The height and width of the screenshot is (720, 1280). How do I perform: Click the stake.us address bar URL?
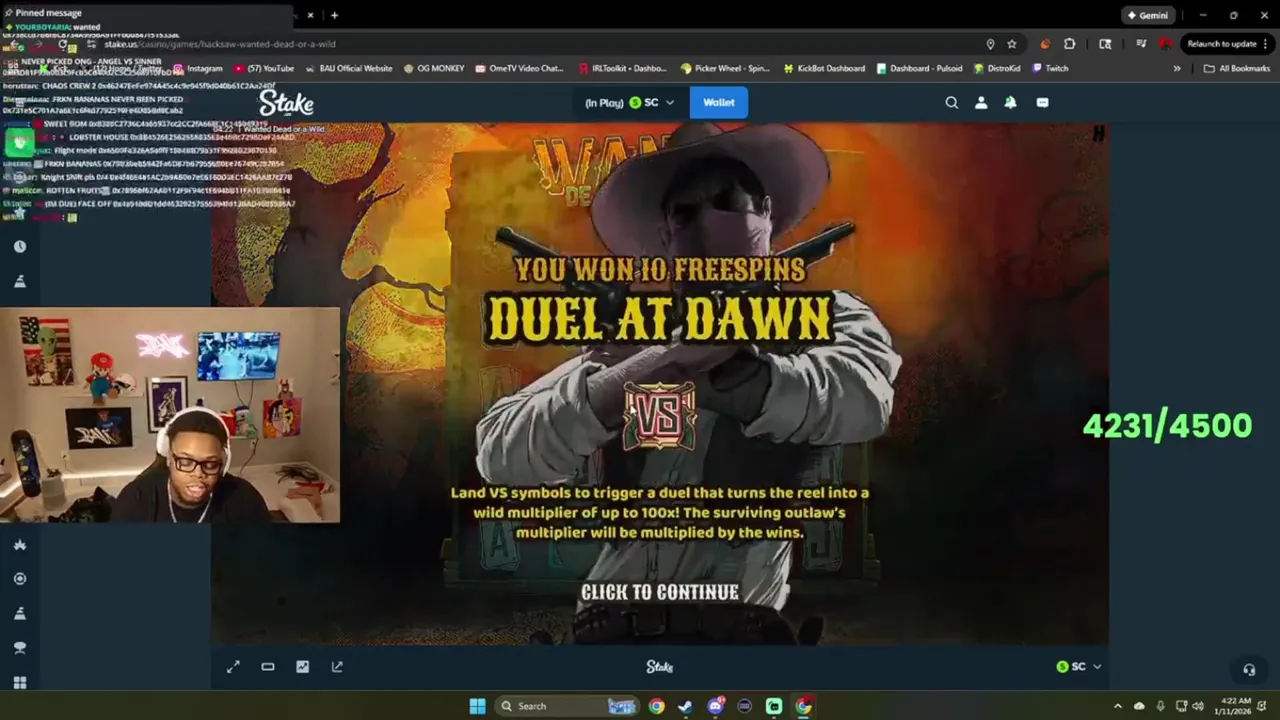[220, 44]
